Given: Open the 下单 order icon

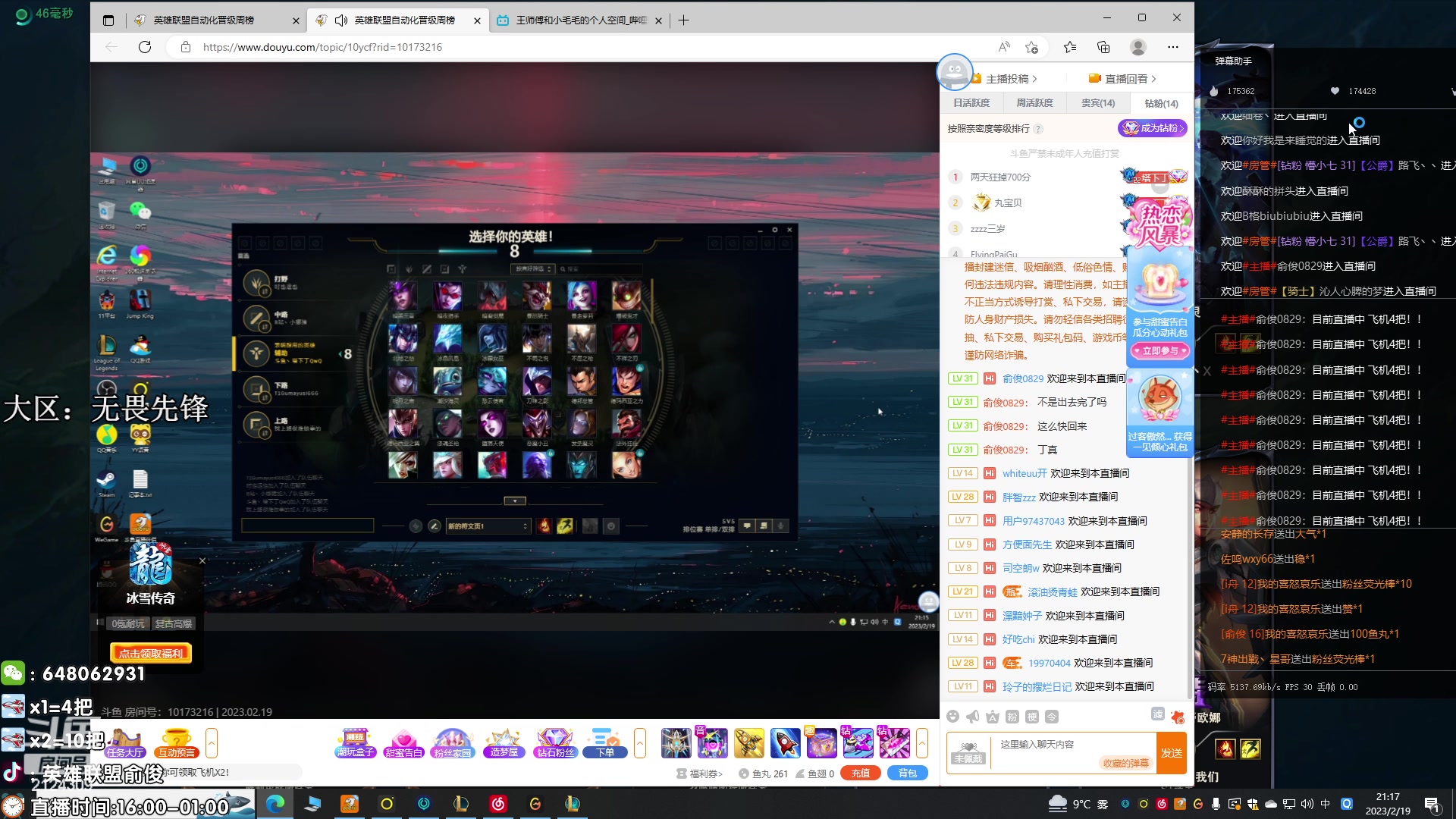Looking at the screenshot, I should [605, 743].
